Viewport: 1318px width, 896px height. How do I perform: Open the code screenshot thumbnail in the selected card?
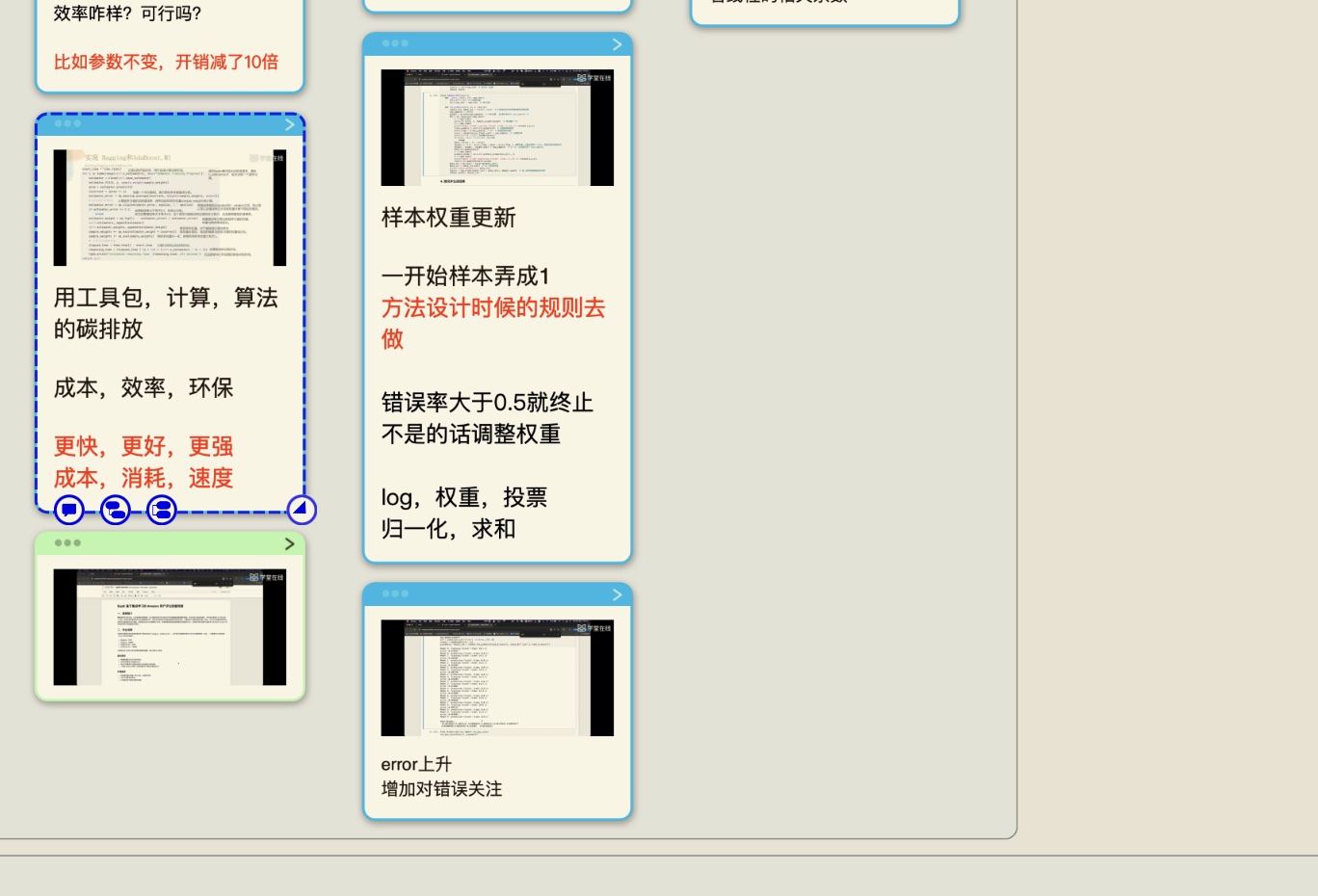pos(170,207)
